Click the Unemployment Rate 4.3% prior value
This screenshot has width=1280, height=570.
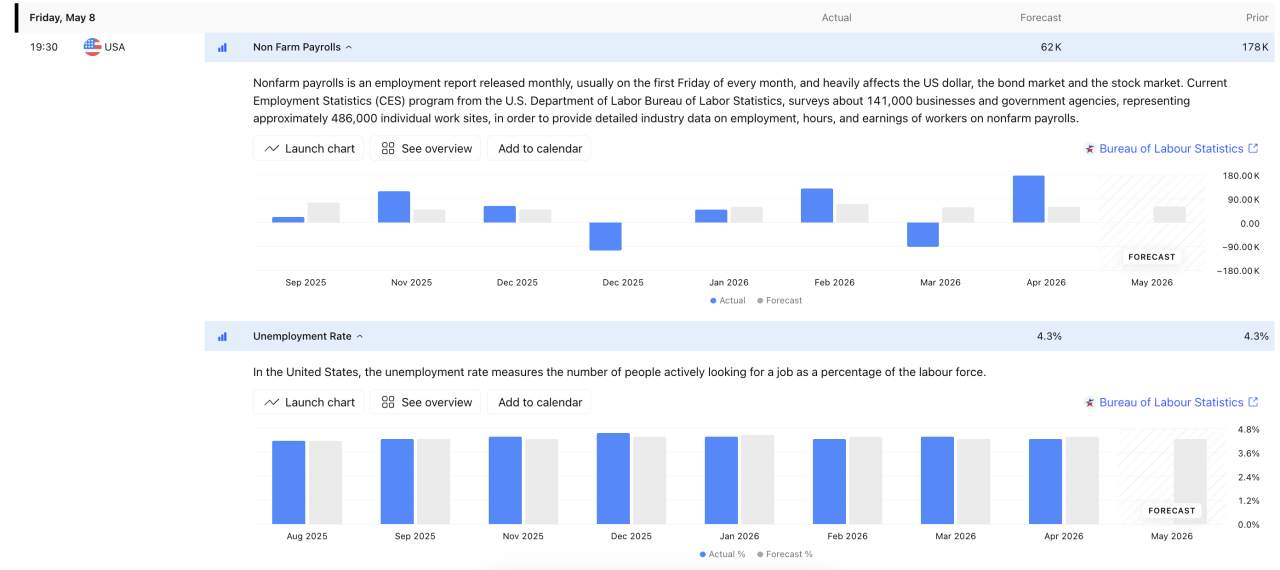pyautogui.click(x=1256, y=337)
